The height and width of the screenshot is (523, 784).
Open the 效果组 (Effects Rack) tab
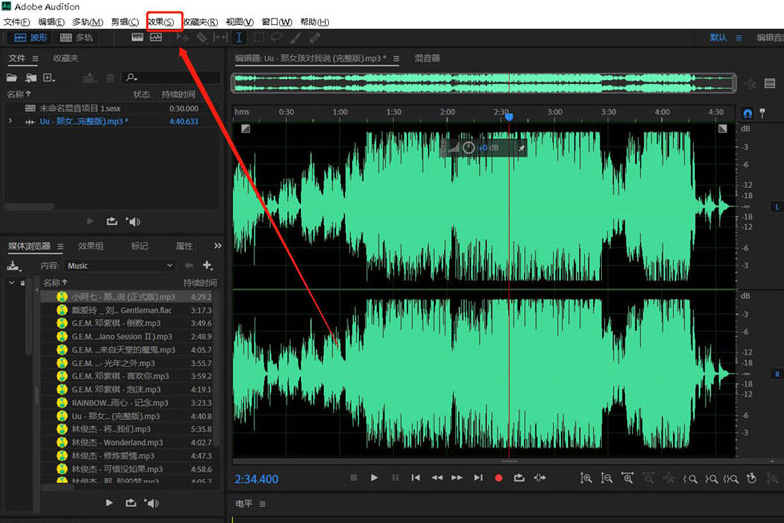click(x=91, y=246)
